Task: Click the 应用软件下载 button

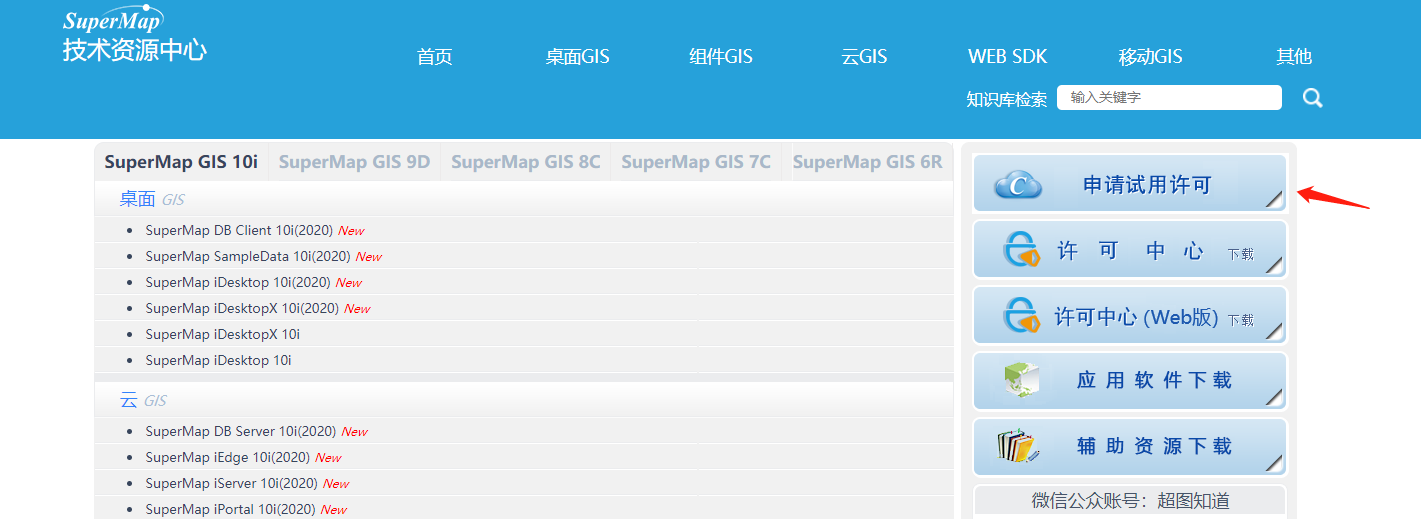Action: coord(1130,381)
